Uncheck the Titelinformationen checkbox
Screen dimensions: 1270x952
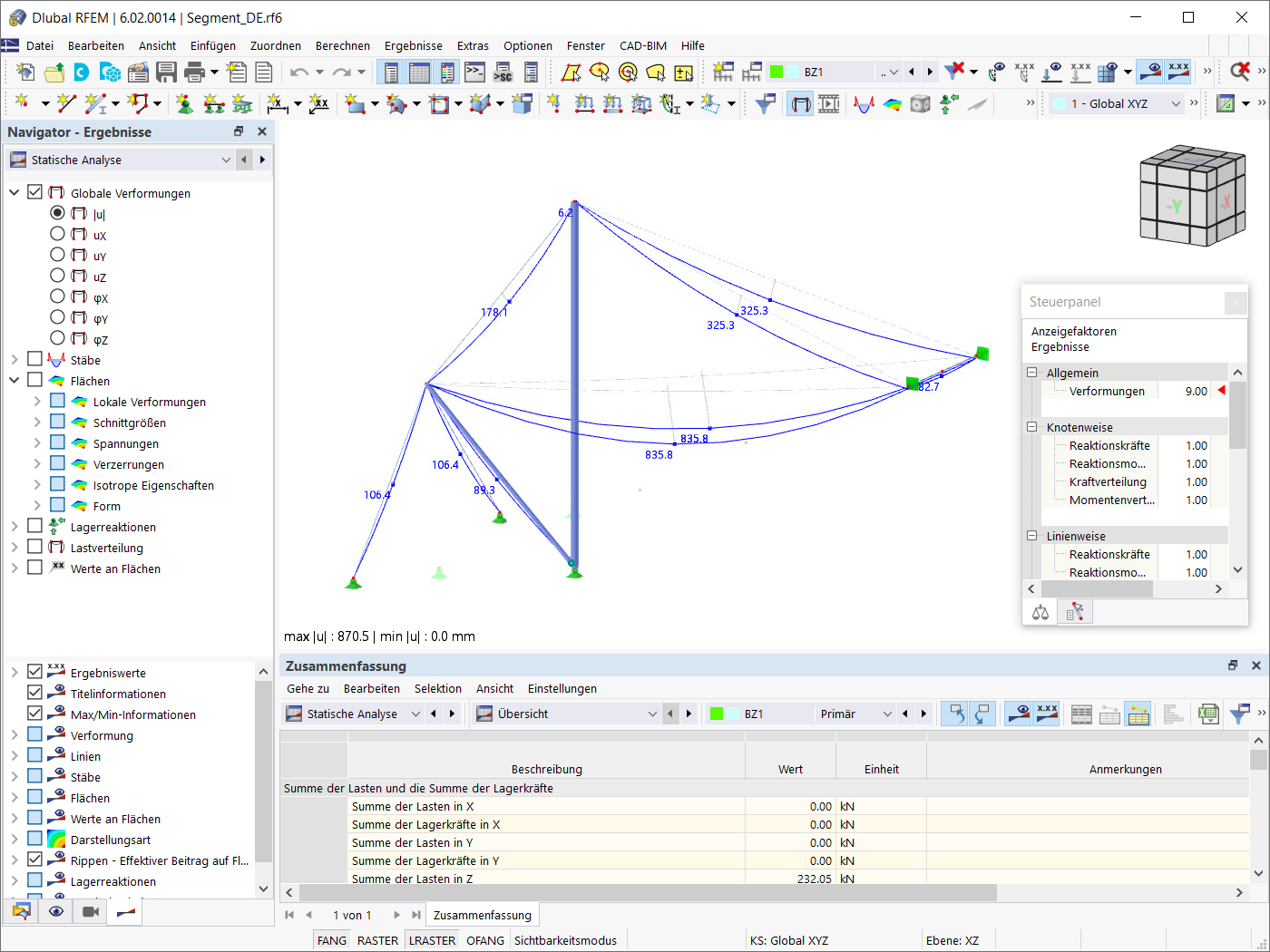point(34,693)
